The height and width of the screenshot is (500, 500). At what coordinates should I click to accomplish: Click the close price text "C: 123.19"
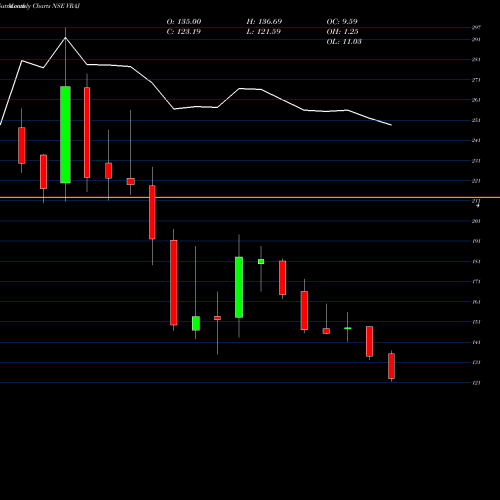click(184, 32)
